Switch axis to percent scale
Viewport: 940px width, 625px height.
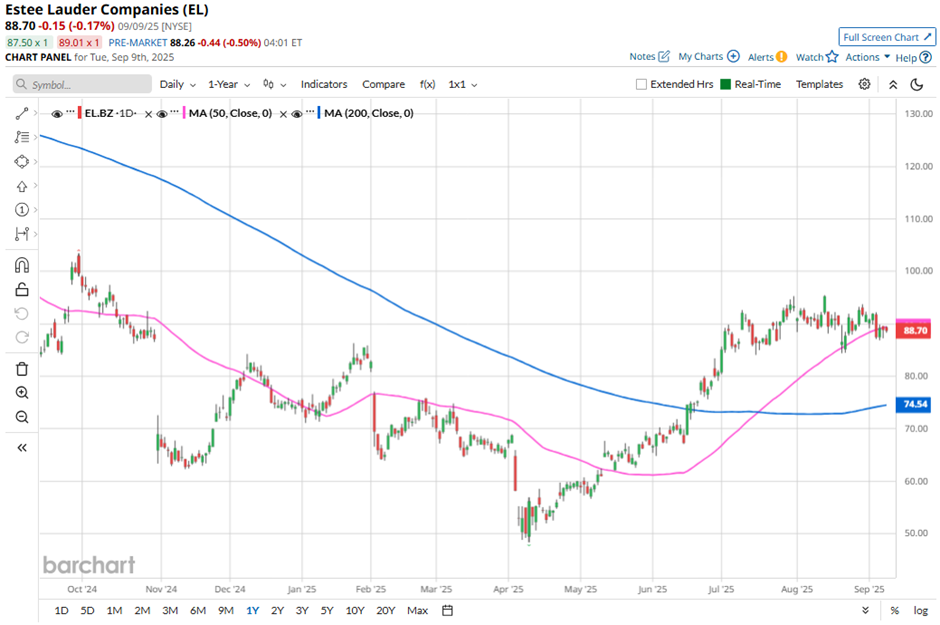click(x=894, y=610)
